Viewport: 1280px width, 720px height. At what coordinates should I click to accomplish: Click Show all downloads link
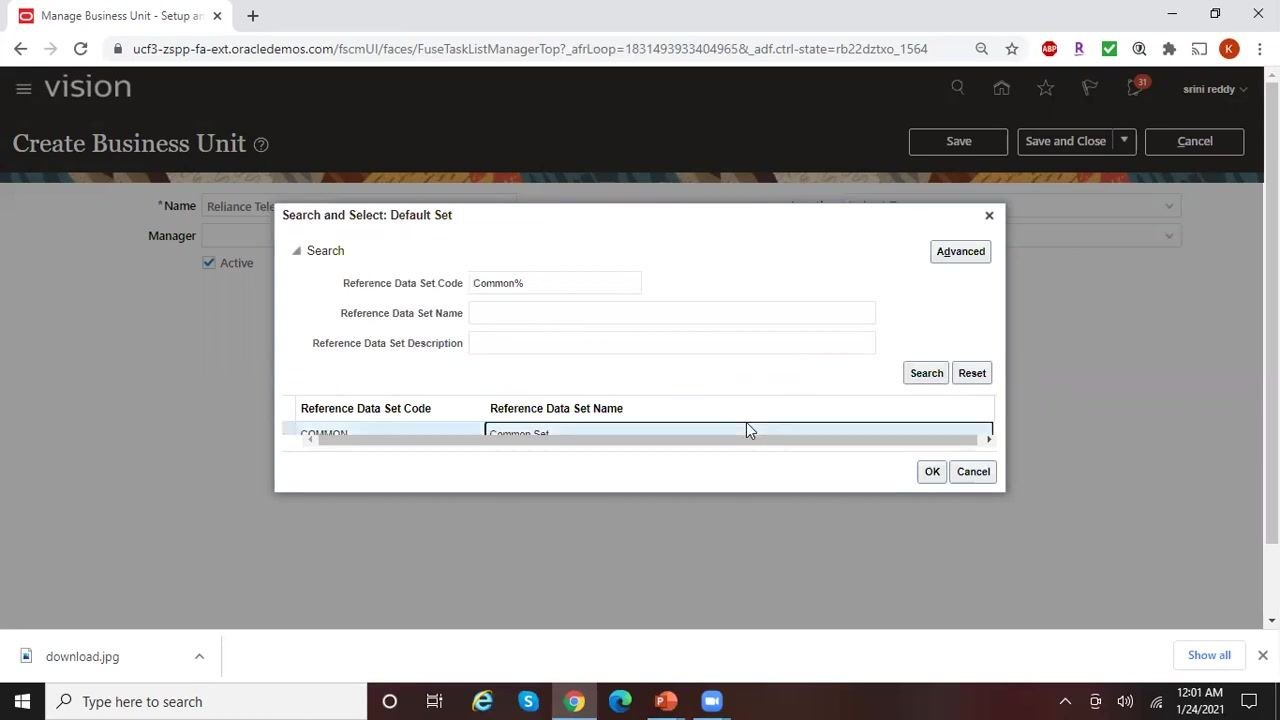point(1209,656)
